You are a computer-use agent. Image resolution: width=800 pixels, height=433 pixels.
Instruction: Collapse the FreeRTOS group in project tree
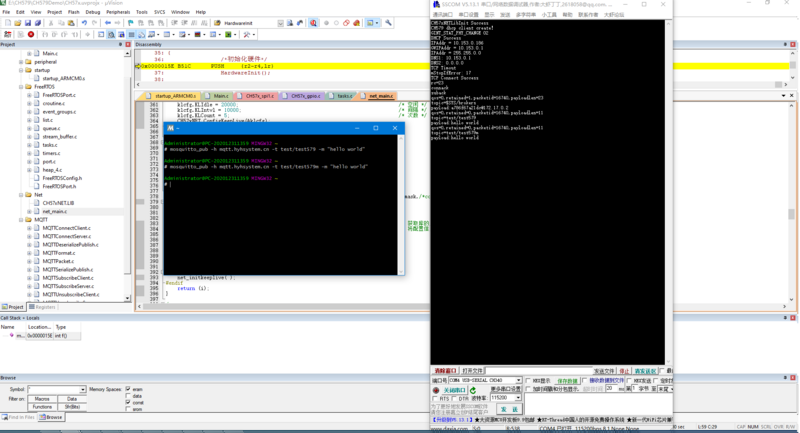pos(21,87)
